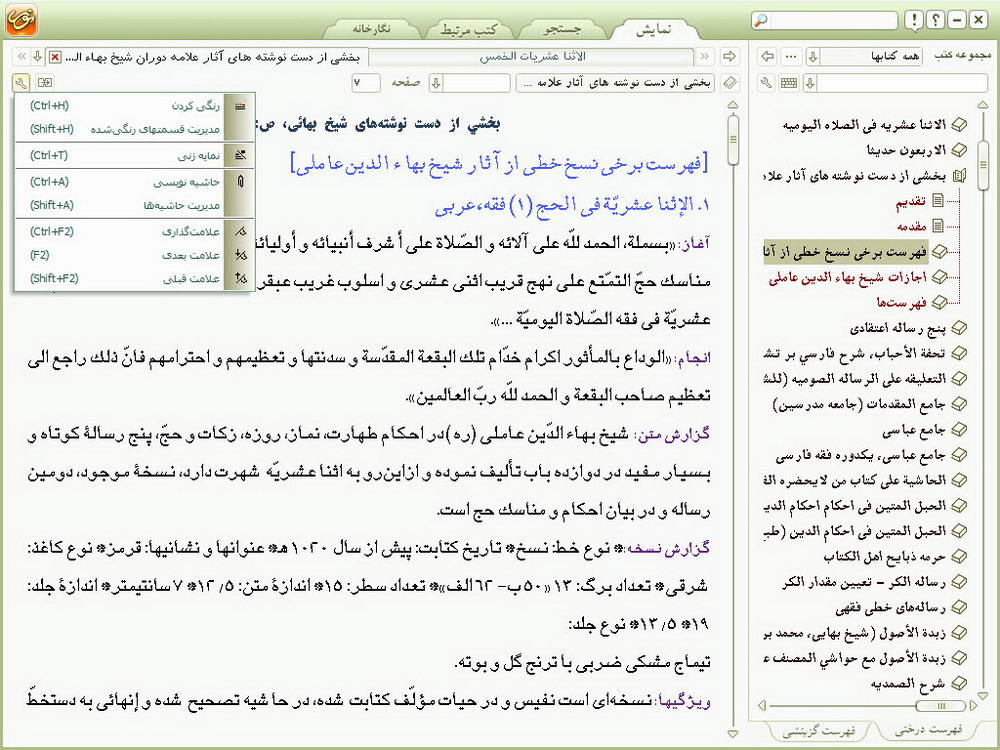This screenshot has height=750, width=1000.
Task: Select پنج رساله اعتقادی in book list
Action: coord(898,328)
